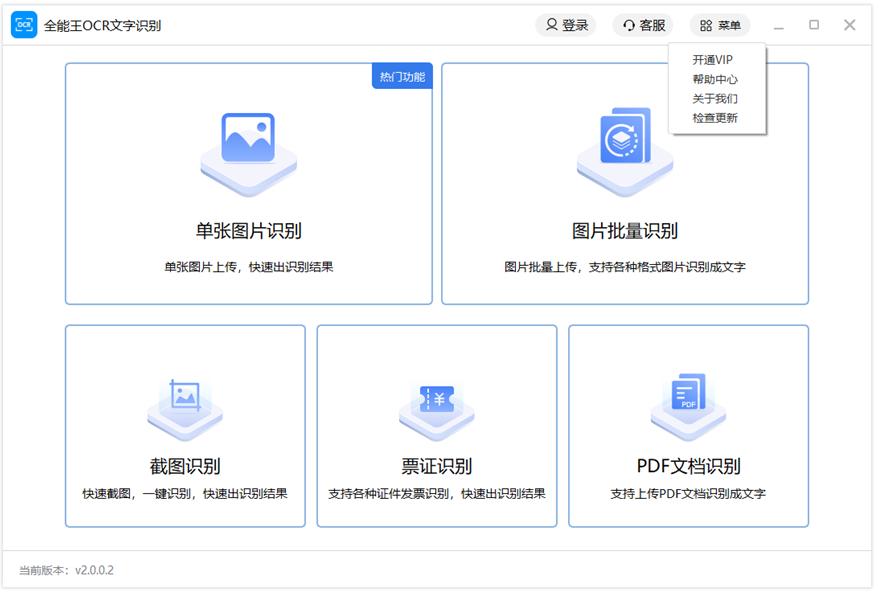Click the OCR app logo in title bar

(x=24, y=25)
